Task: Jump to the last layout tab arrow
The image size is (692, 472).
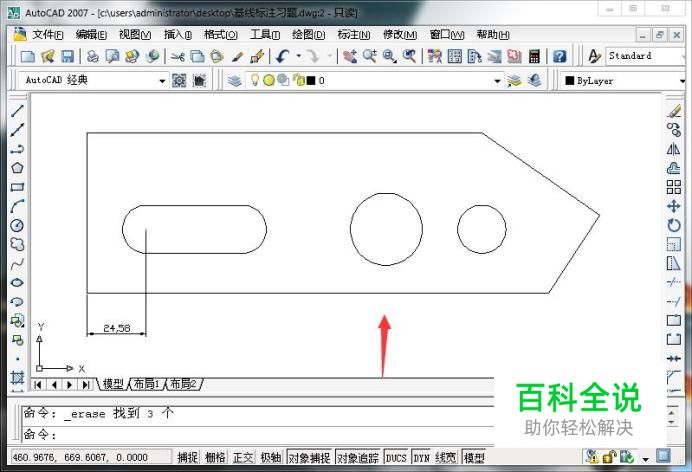Action: (85, 385)
